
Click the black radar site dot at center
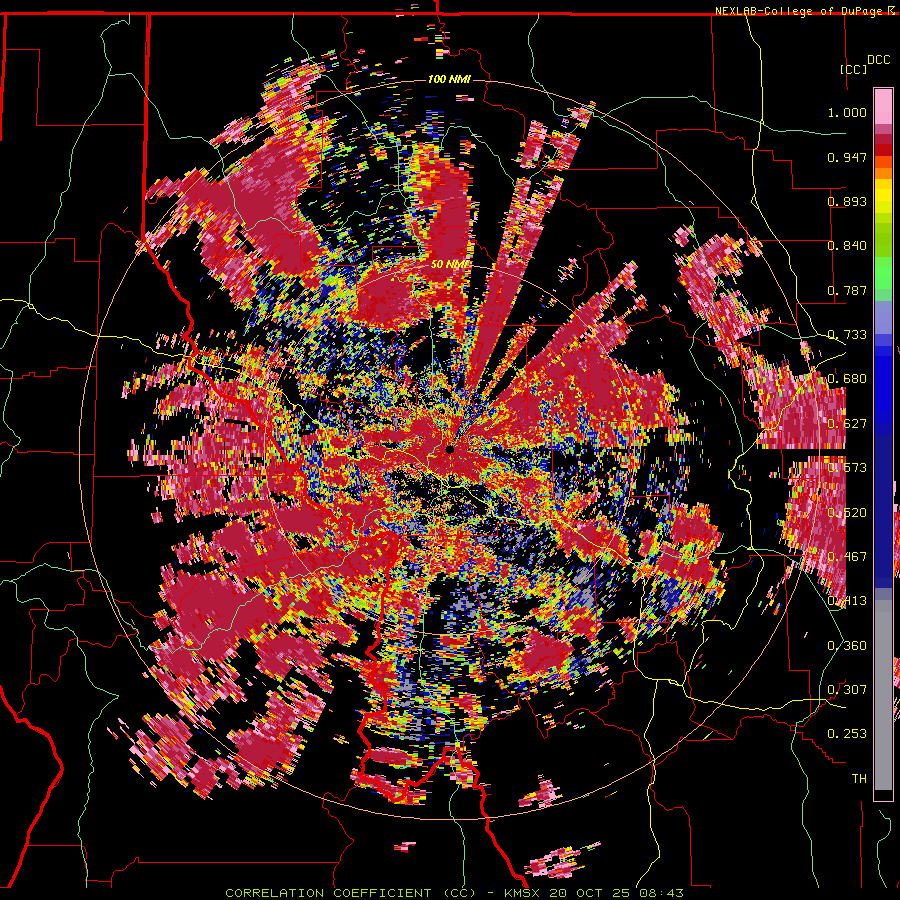[450, 449]
